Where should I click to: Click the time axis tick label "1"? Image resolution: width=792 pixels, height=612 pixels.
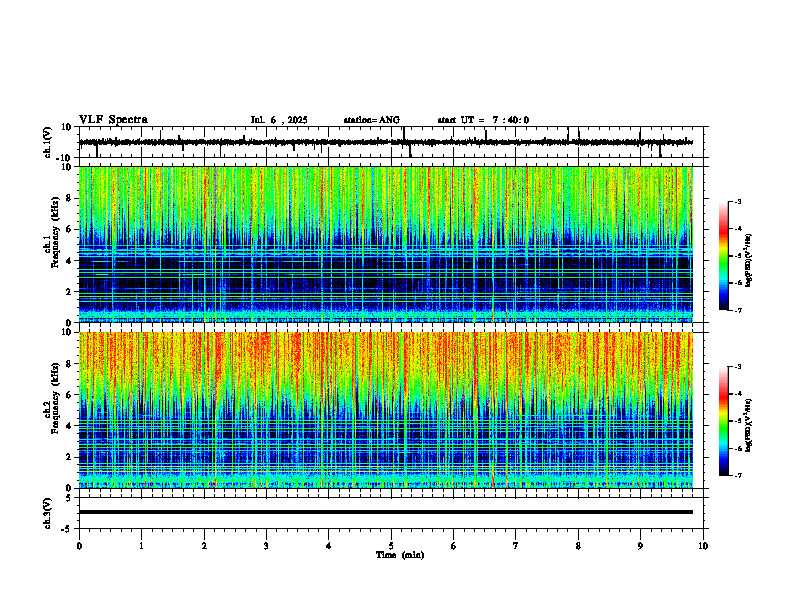point(141,546)
